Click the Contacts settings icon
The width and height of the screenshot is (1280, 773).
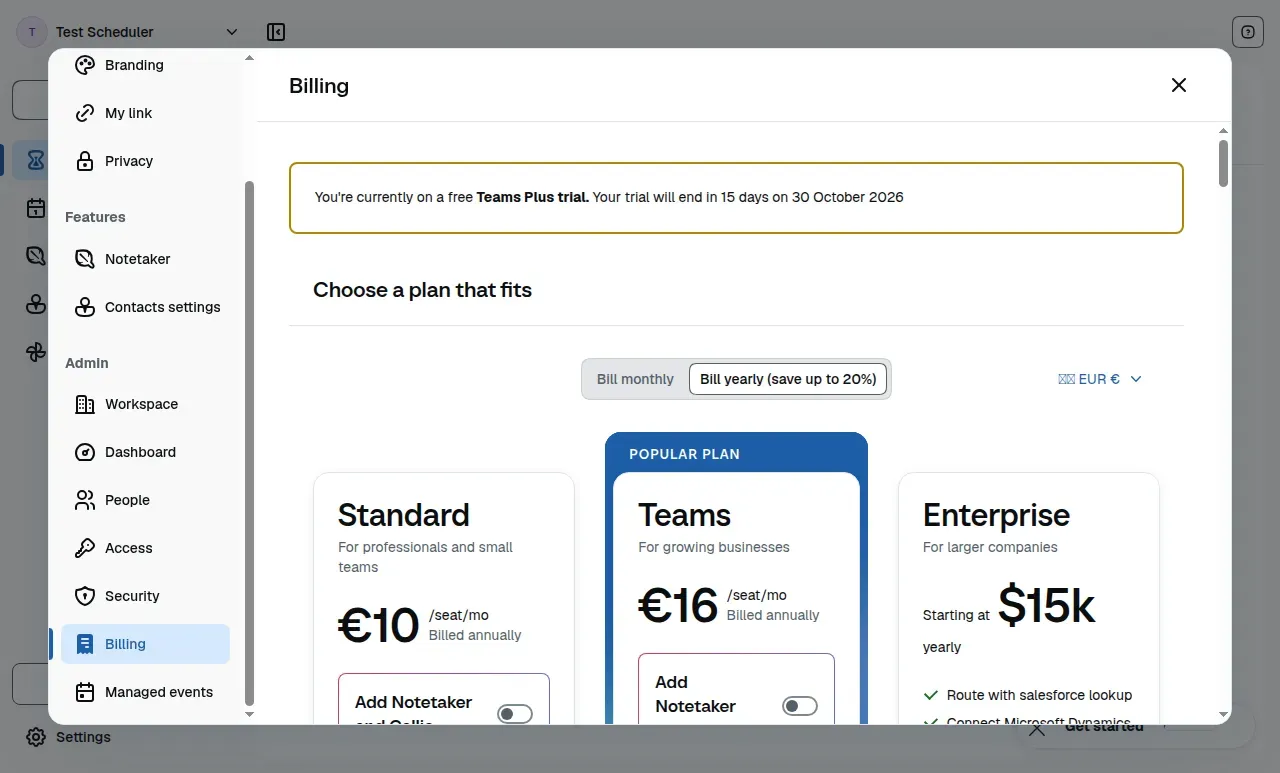tap(85, 307)
